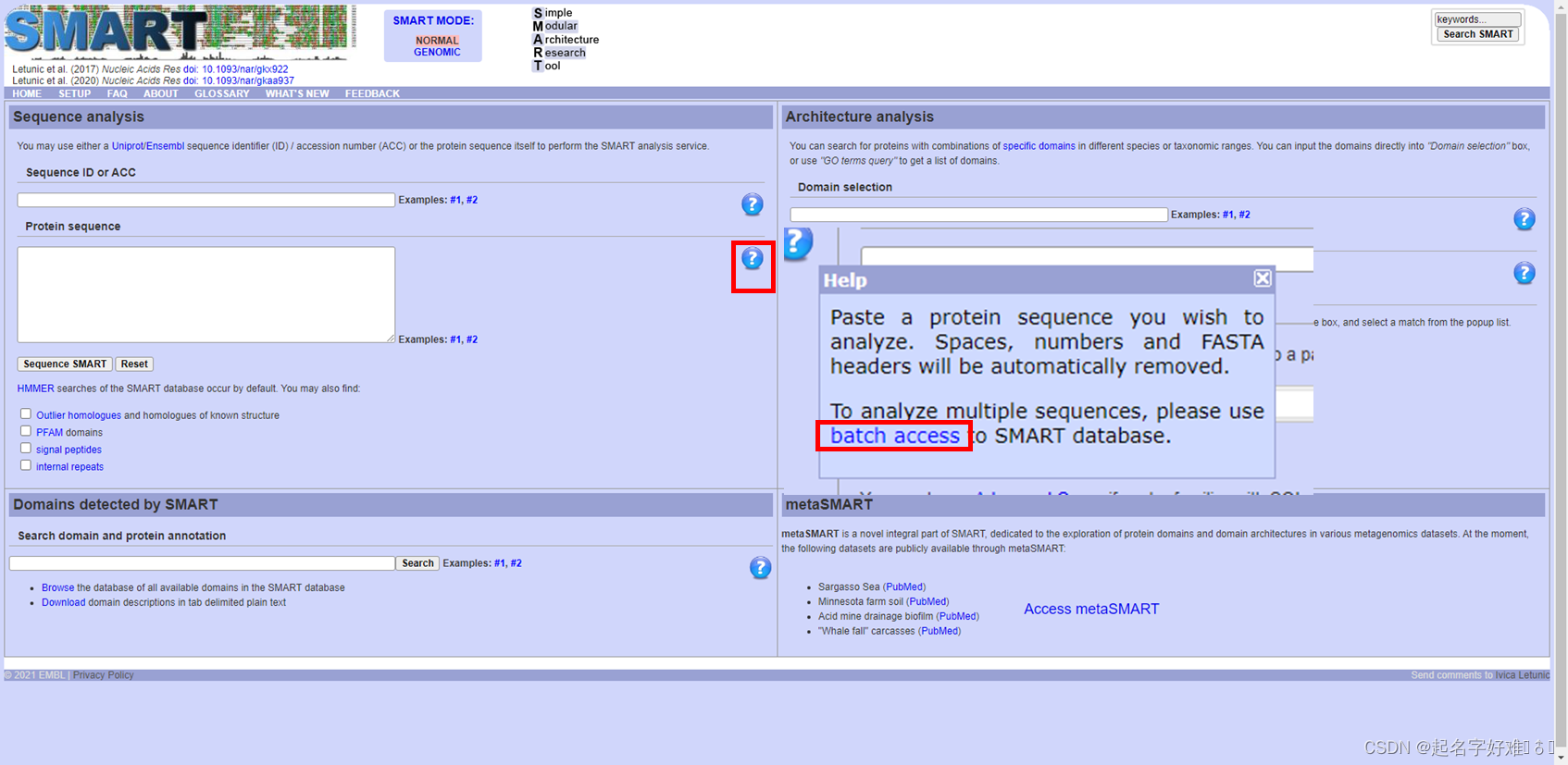
Task: Enable Outlier homologues checkbox
Action: (x=26, y=414)
